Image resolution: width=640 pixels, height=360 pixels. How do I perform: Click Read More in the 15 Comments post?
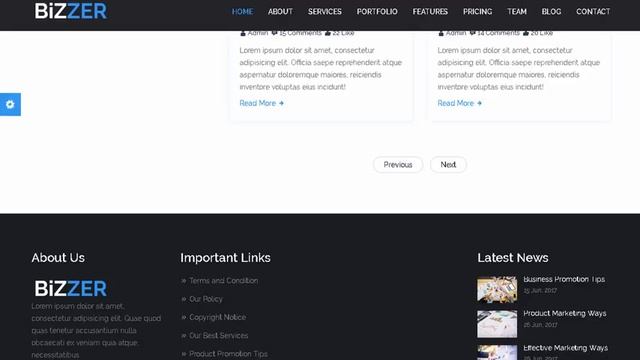pyautogui.click(x=262, y=103)
